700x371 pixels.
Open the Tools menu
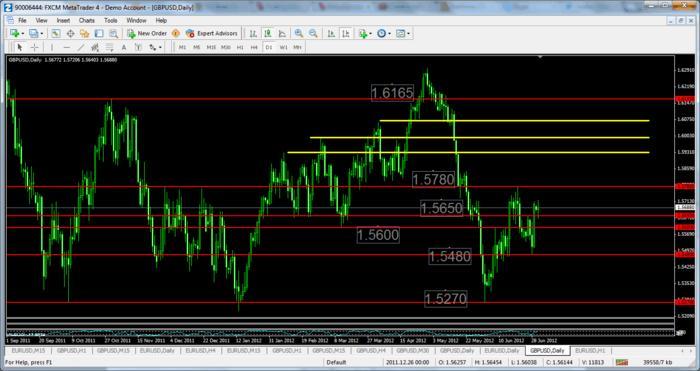[x=110, y=21]
